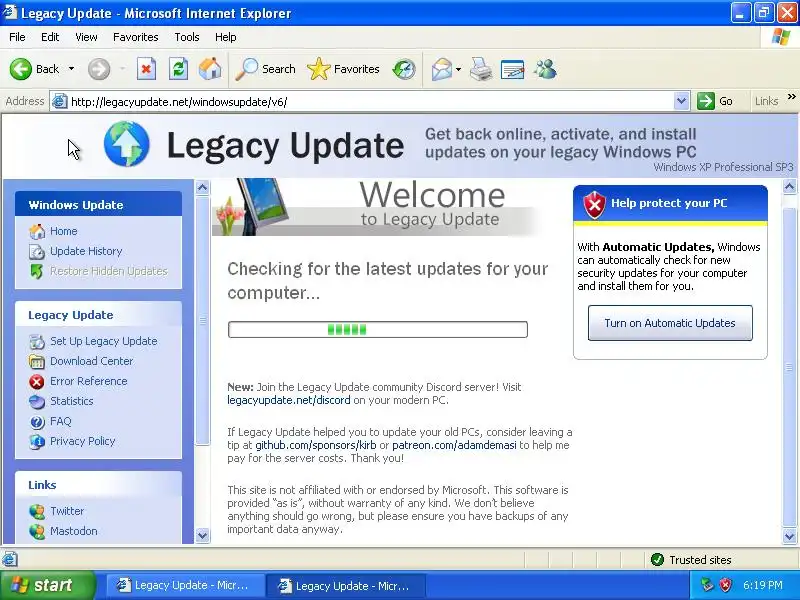This screenshot has height=600, width=800.
Task: Click the Mail envelope toolbar icon
Action: (x=442, y=69)
